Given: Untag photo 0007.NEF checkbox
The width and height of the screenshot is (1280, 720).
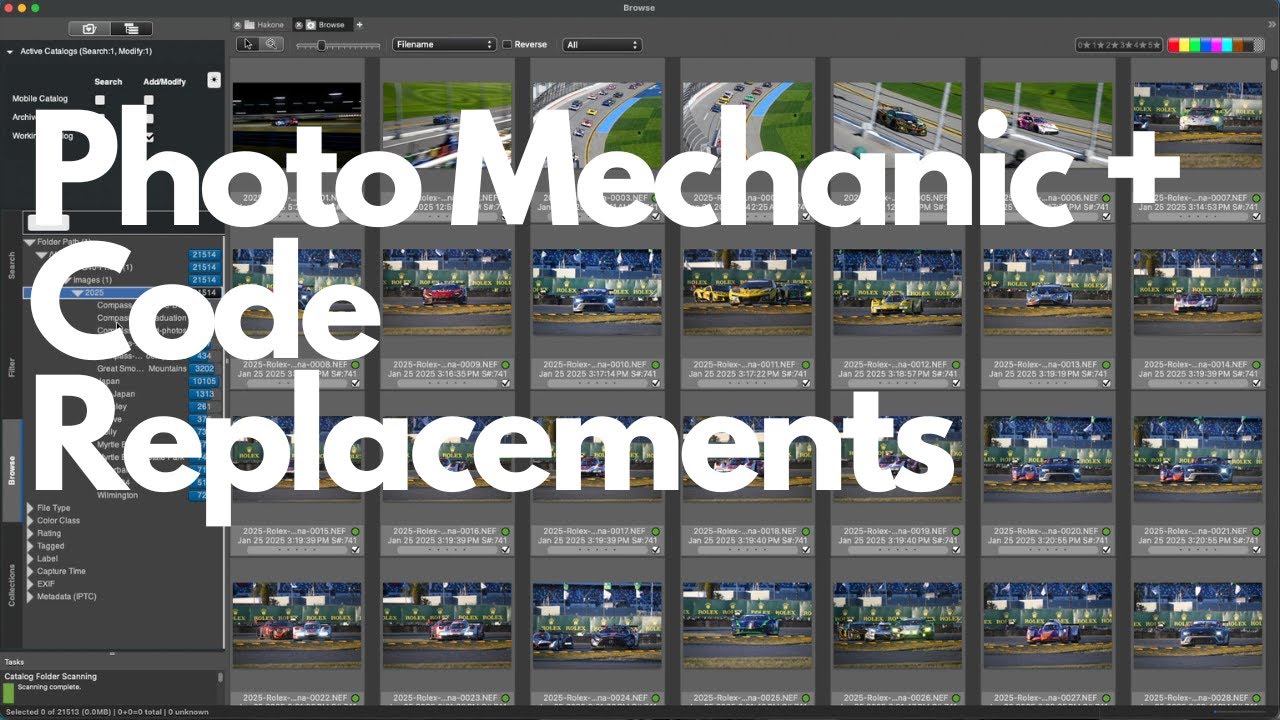Looking at the screenshot, I should coord(1256,215).
